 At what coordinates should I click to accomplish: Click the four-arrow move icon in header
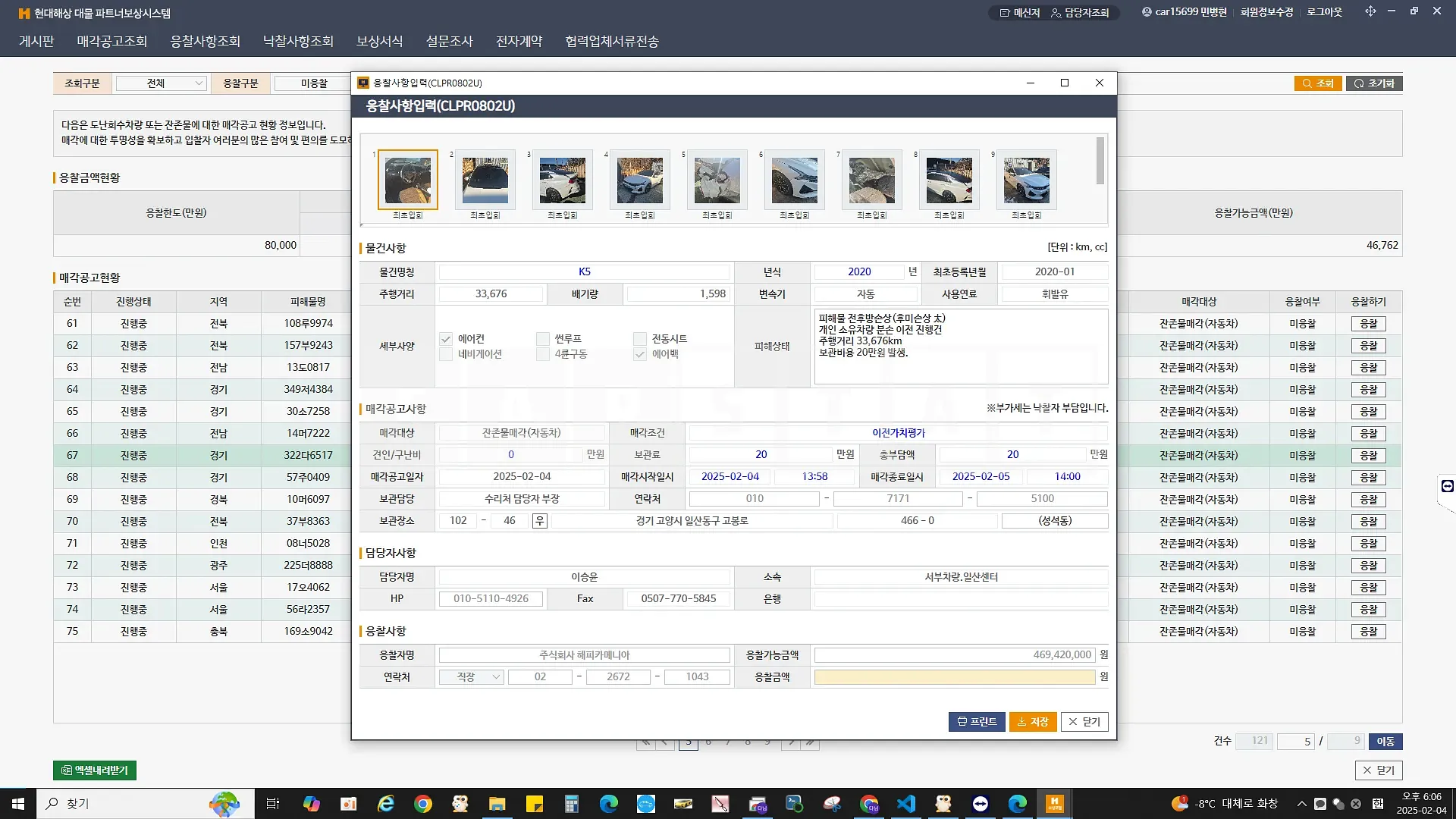1370,11
